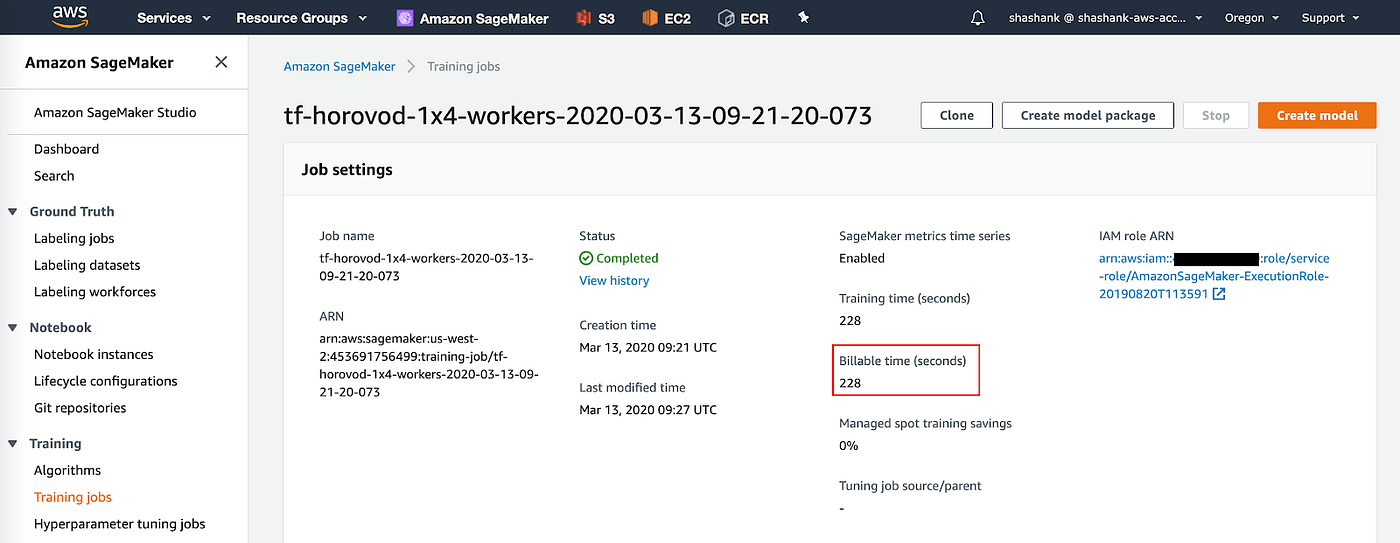Collapse the Notebook section

(x=13, y=328)
